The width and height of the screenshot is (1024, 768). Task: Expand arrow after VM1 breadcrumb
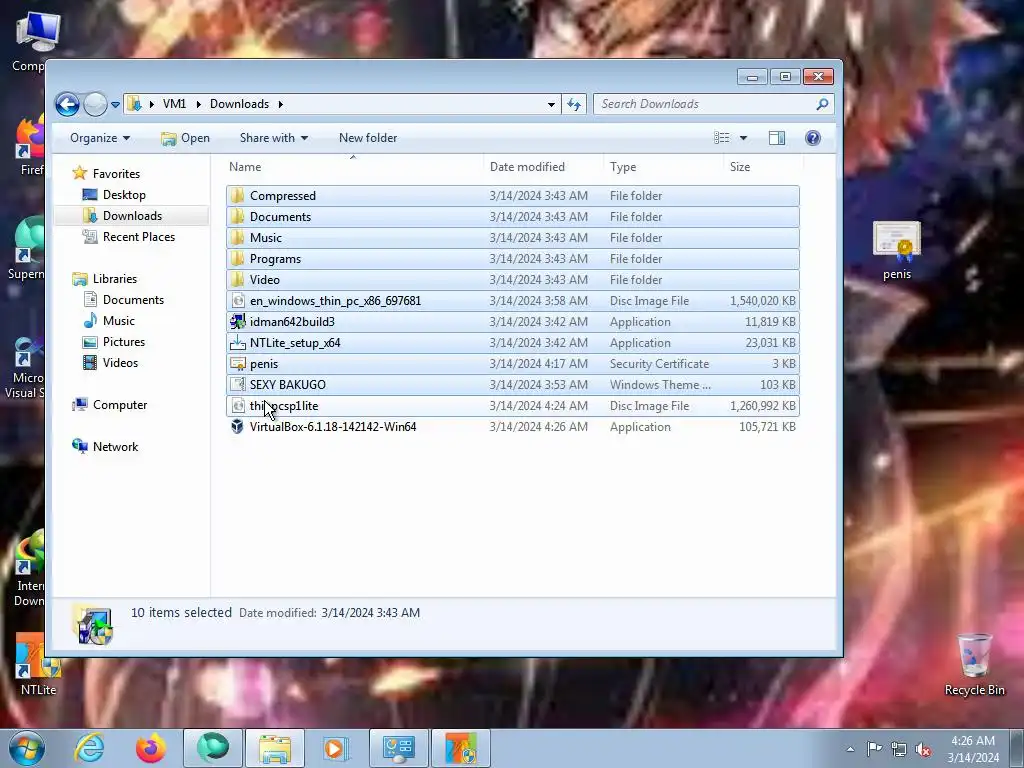point(198,104)
